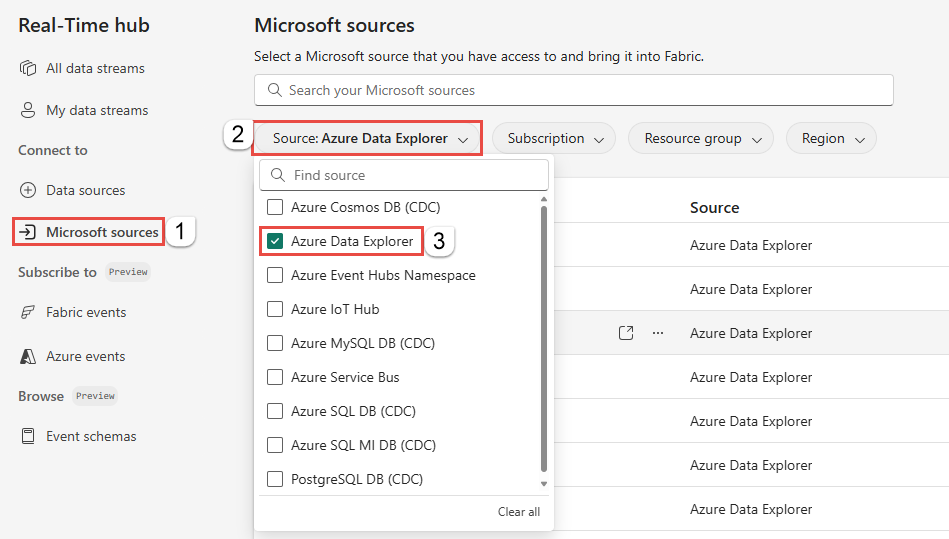Click the All data streams icon
The image size is (949, 539).
pos(28,68)
